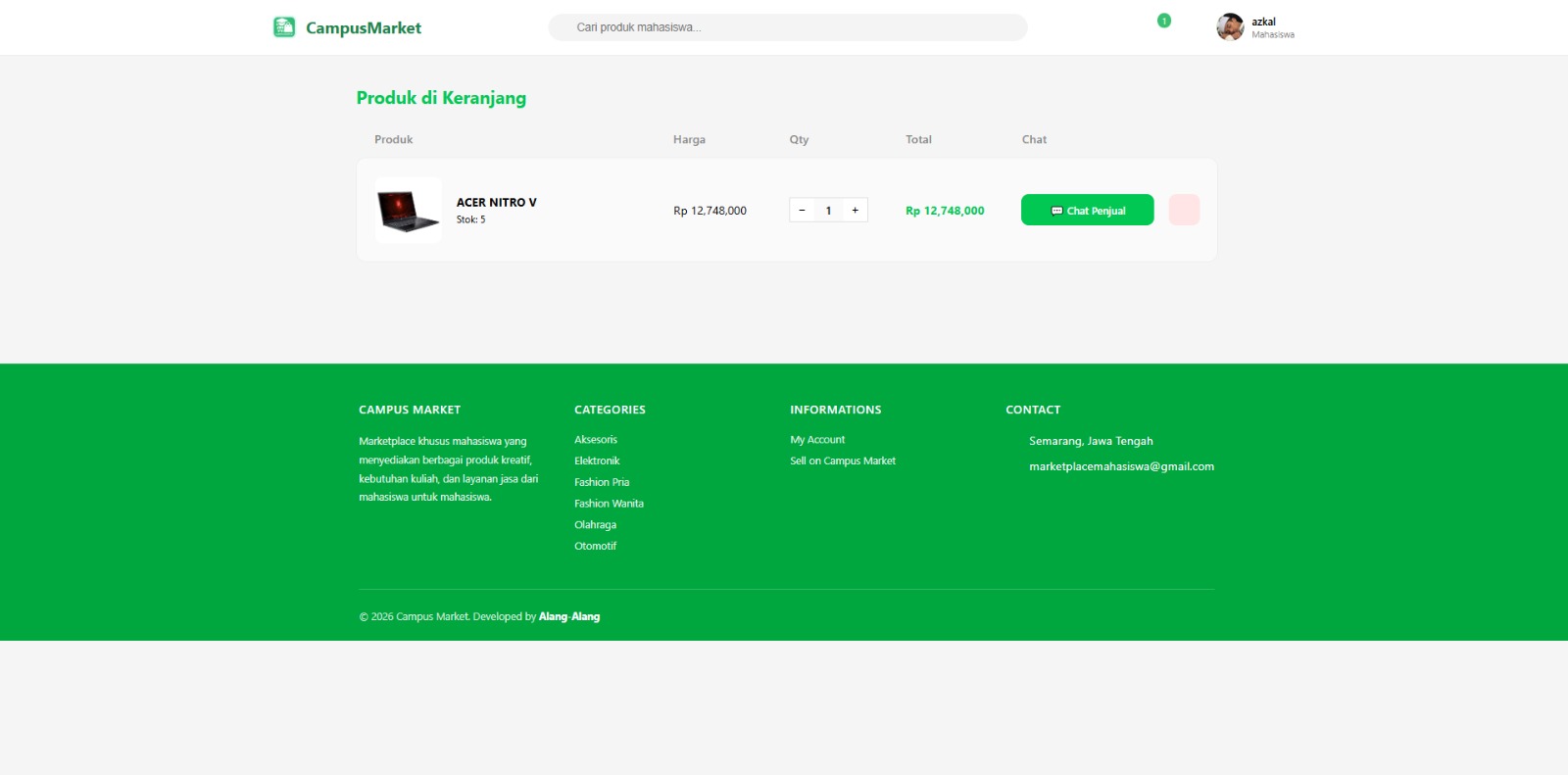Open Sell on Campus Market link
Screen dimensions: 1568x775
coord(843,461)
